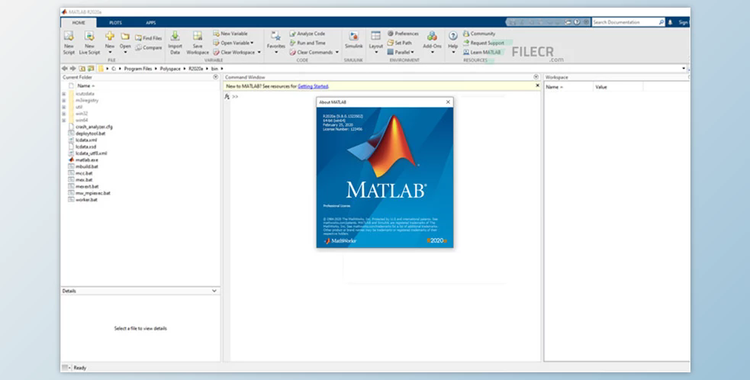Switch to the APPS tab
Screen dimensions: 750x380
pyautogui.click(x=151, y=22)
